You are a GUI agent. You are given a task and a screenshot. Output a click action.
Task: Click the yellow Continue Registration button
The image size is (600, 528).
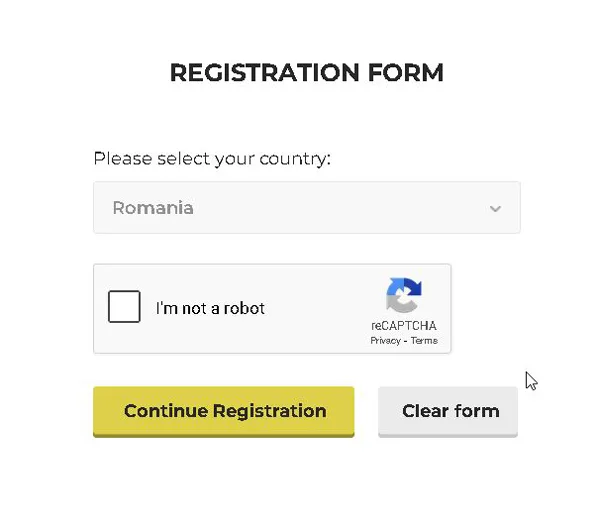(223, 412)
